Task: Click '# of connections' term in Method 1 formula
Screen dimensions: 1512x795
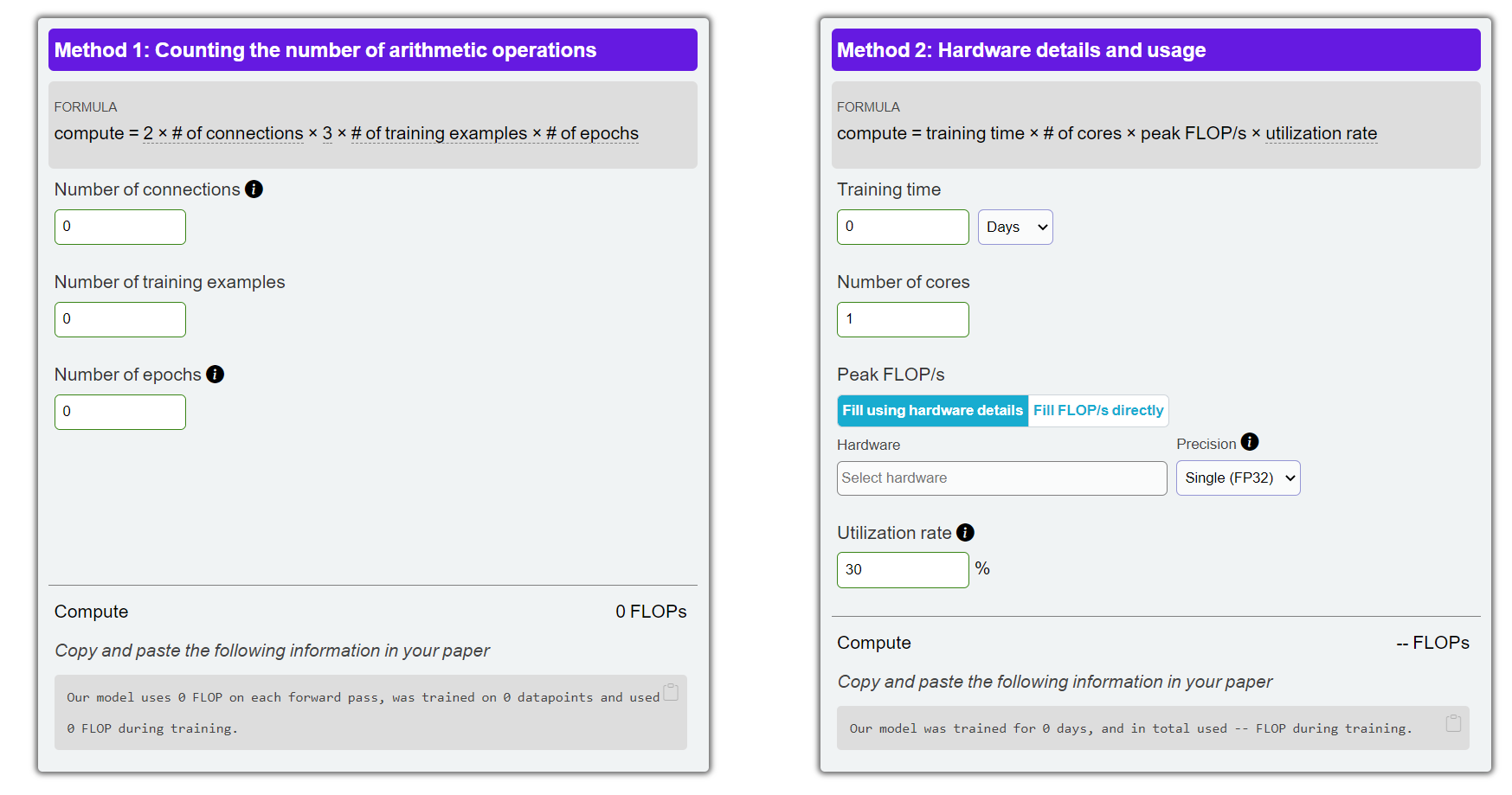Action: (x=237, y=134)
